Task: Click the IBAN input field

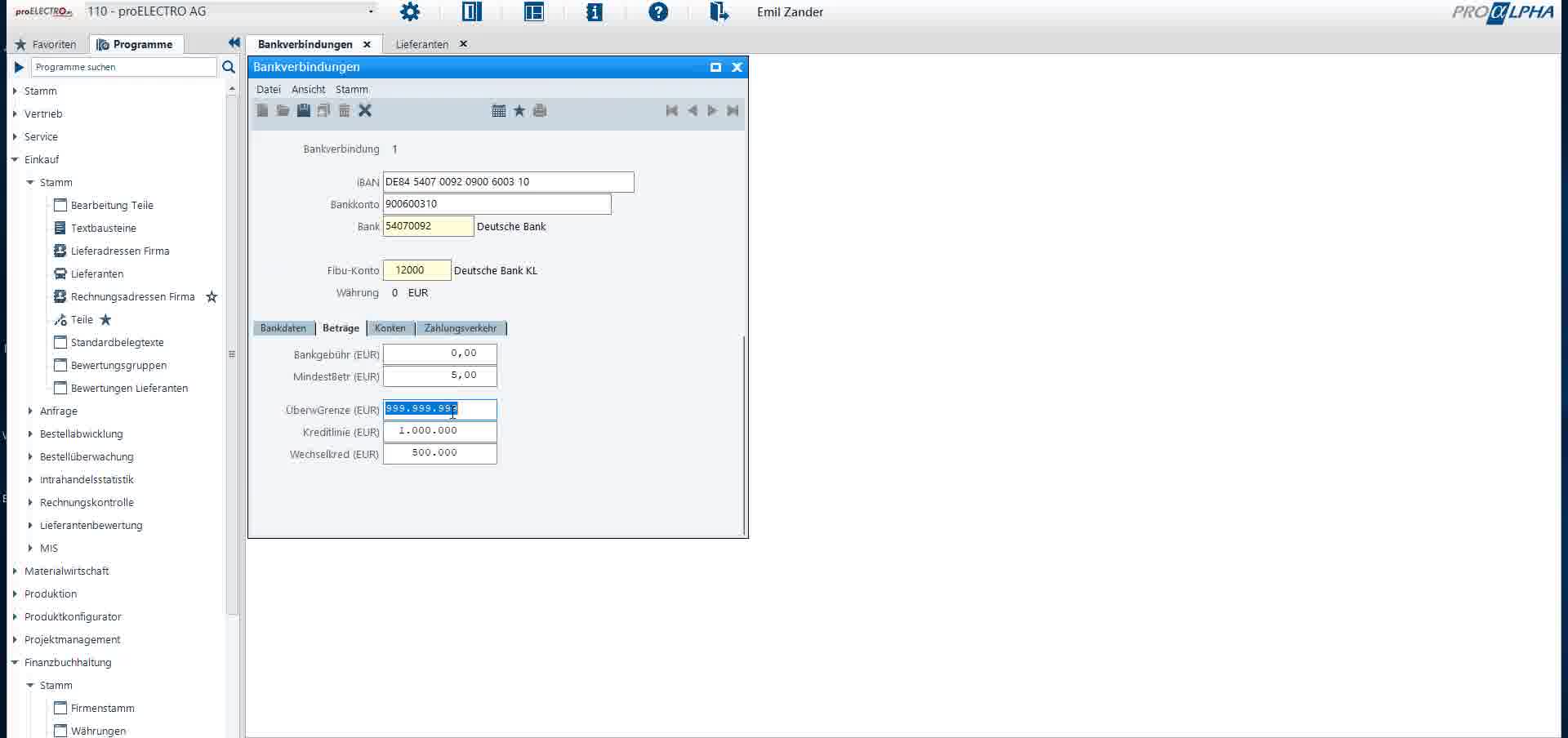Action: point(508,182)
